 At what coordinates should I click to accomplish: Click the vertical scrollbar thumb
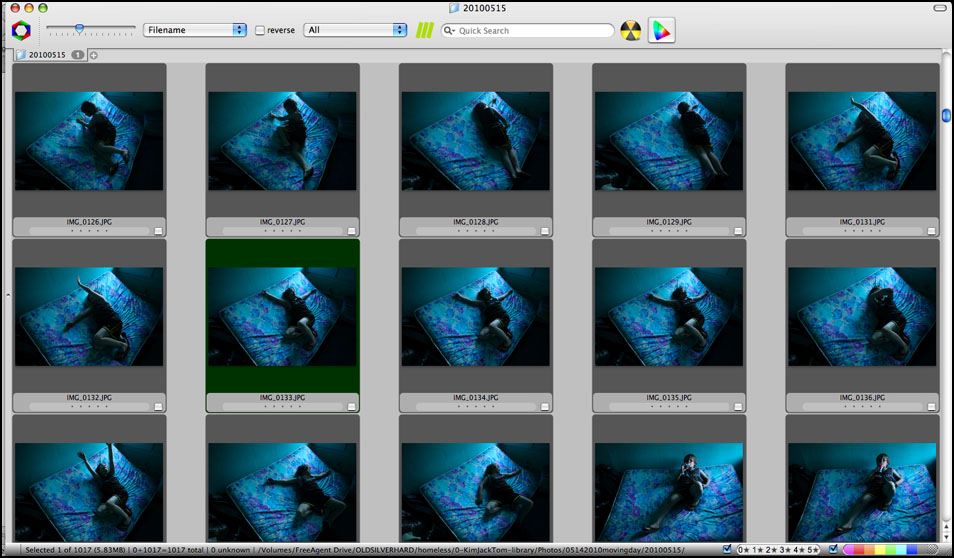point(946,114)
